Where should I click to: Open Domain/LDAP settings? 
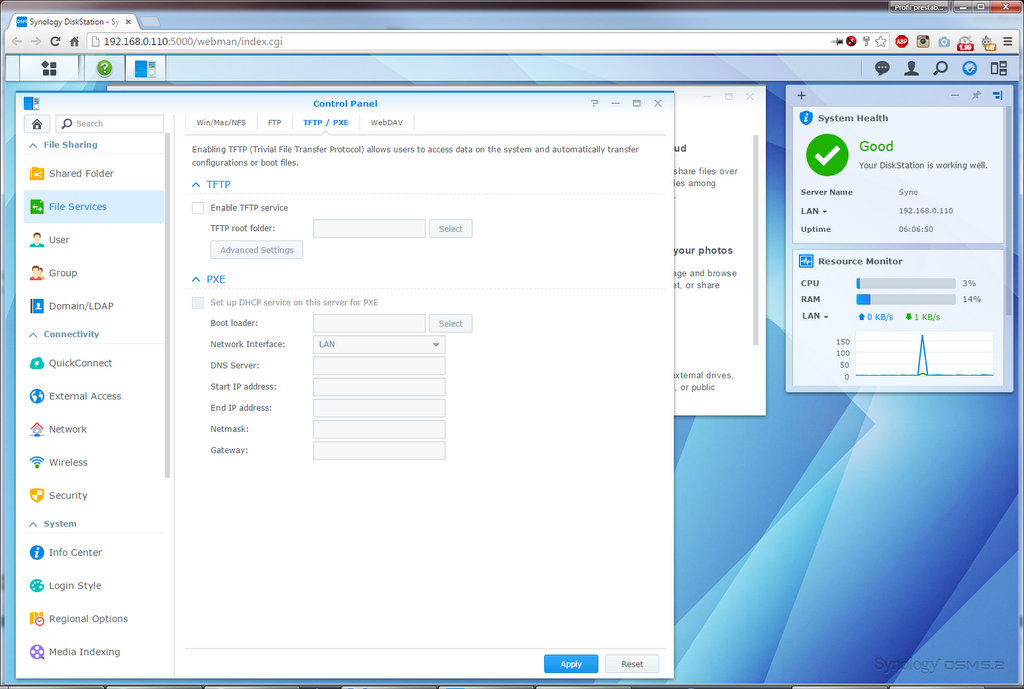(94, 306)
